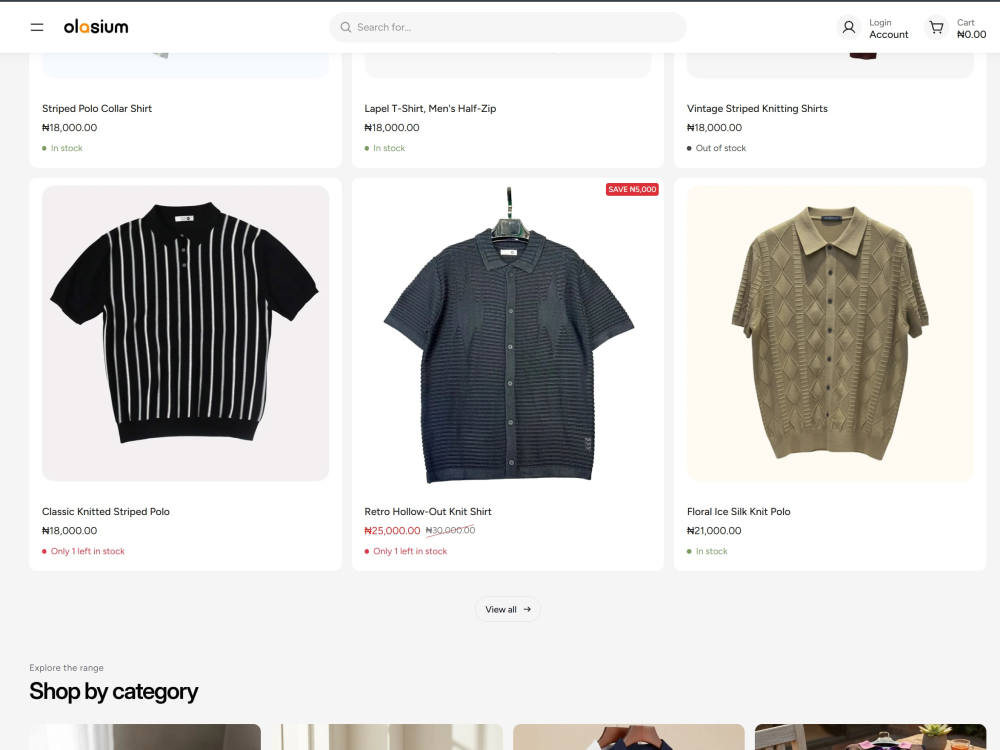This screenshot has width=1000, height=750.
Task: Click the olasium logo
Action: [96, 27]
